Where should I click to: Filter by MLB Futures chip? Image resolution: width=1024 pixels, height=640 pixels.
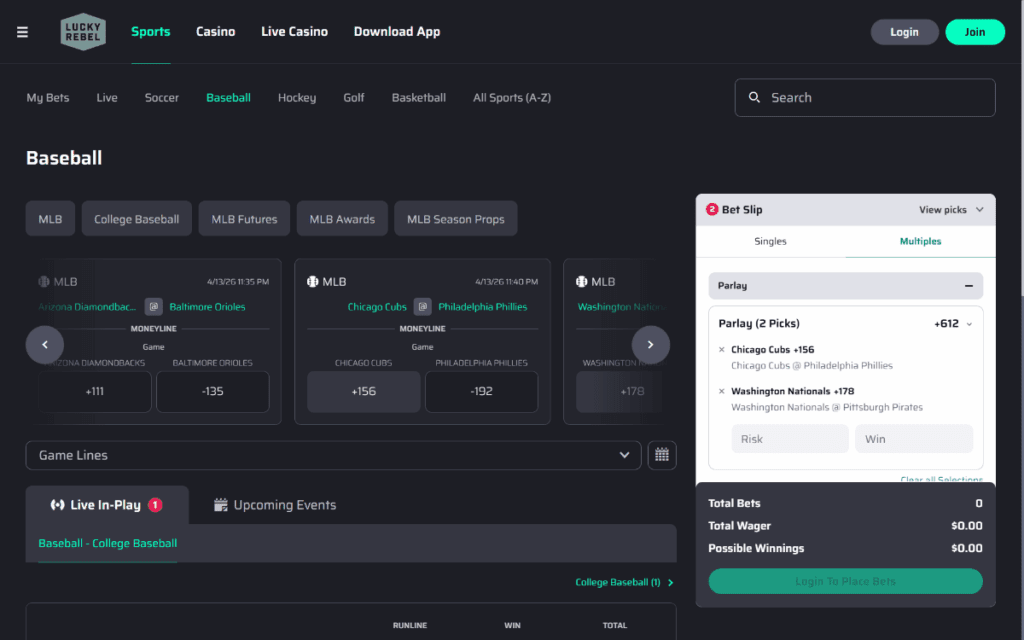(244, 219)
